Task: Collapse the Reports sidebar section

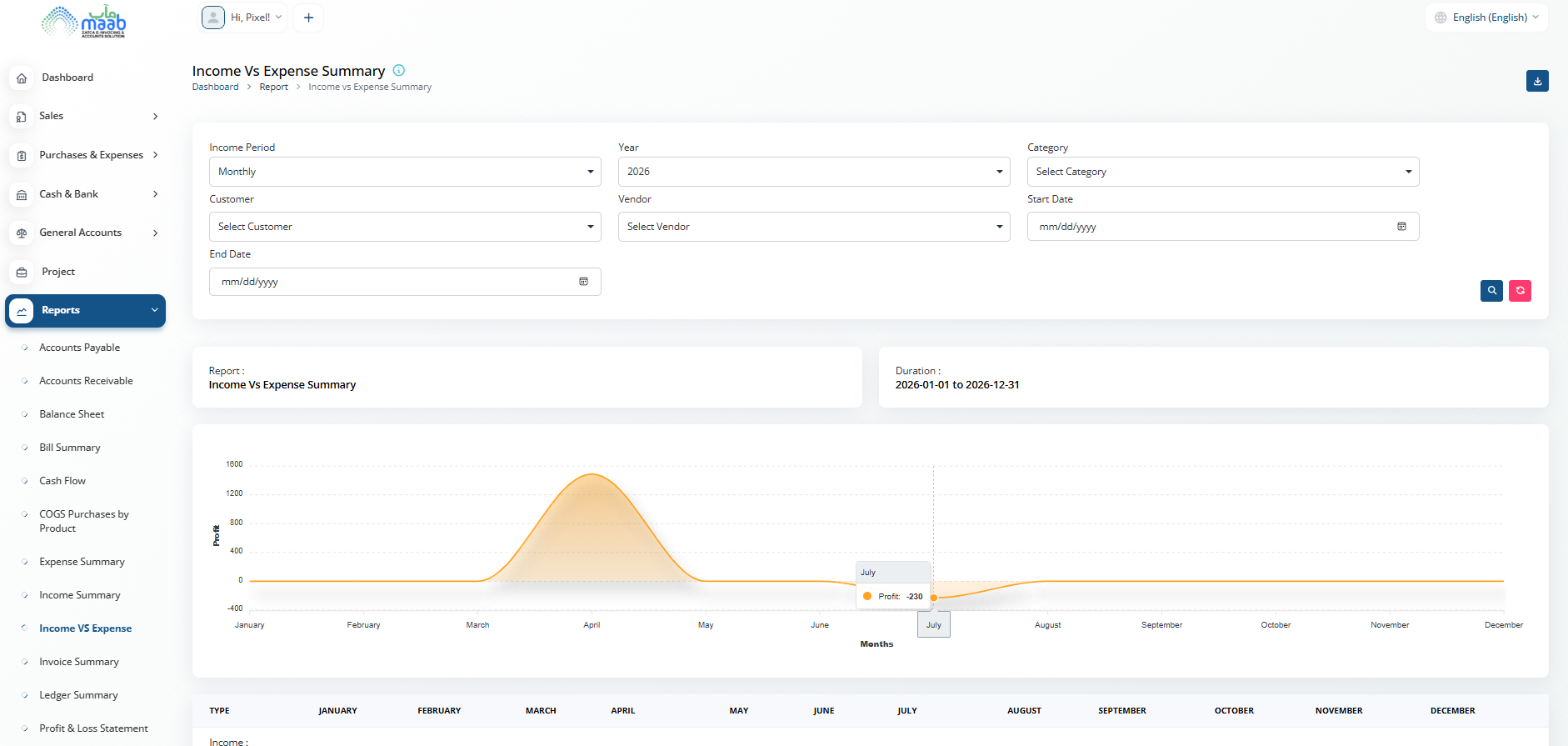Action: tap(85, 311)
